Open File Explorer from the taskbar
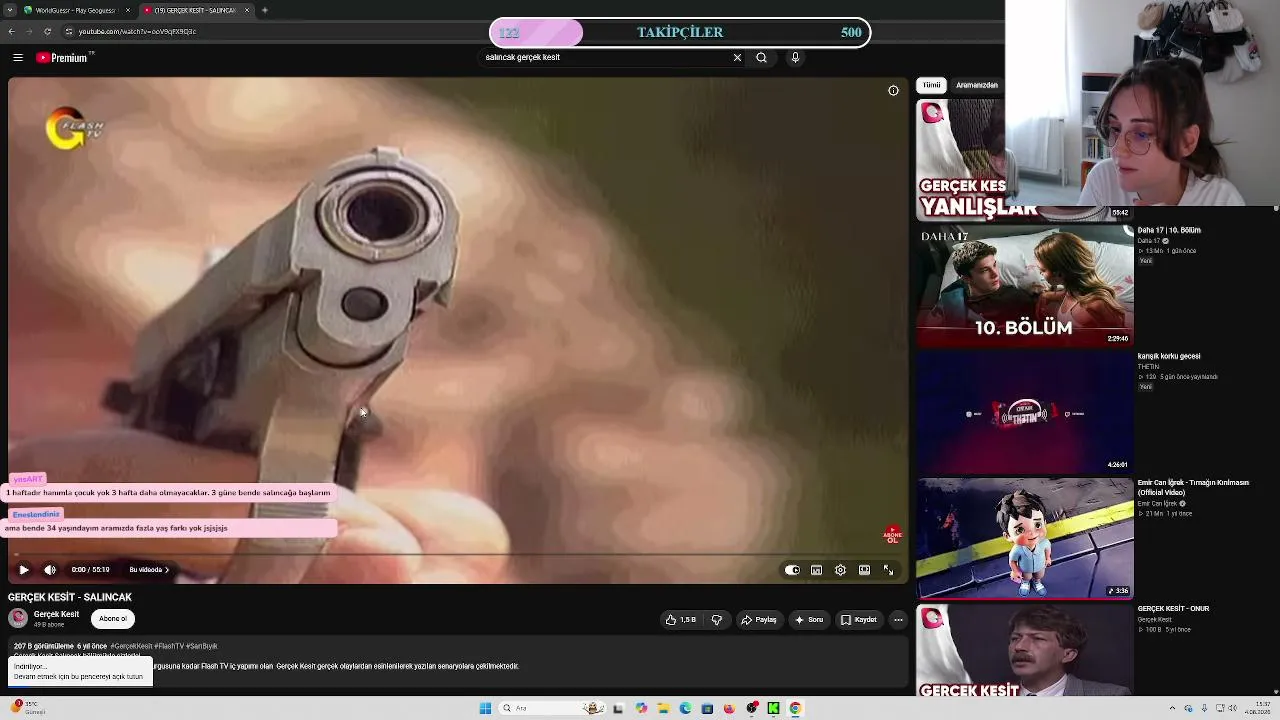1280x720 pixels. pyautogui.click(x=663, y=708)
